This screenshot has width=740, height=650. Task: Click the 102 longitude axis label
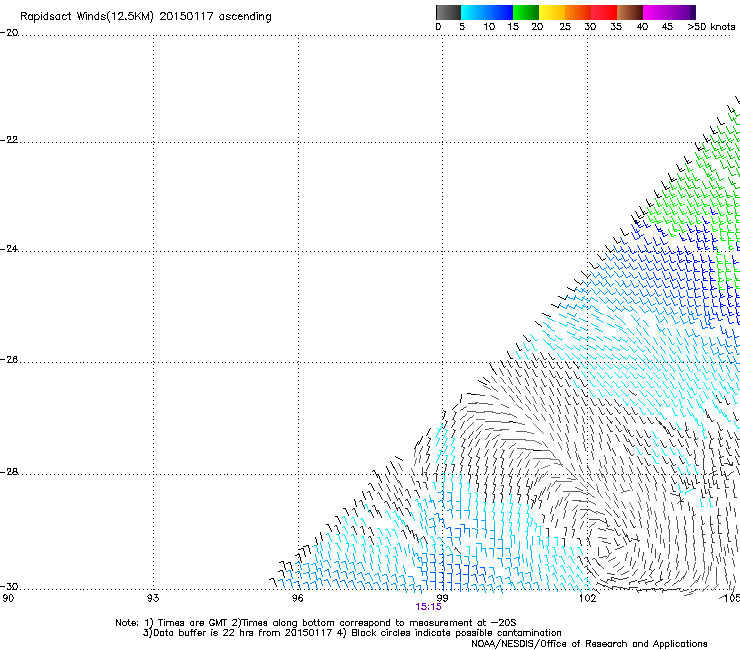[x=588, y=598]
